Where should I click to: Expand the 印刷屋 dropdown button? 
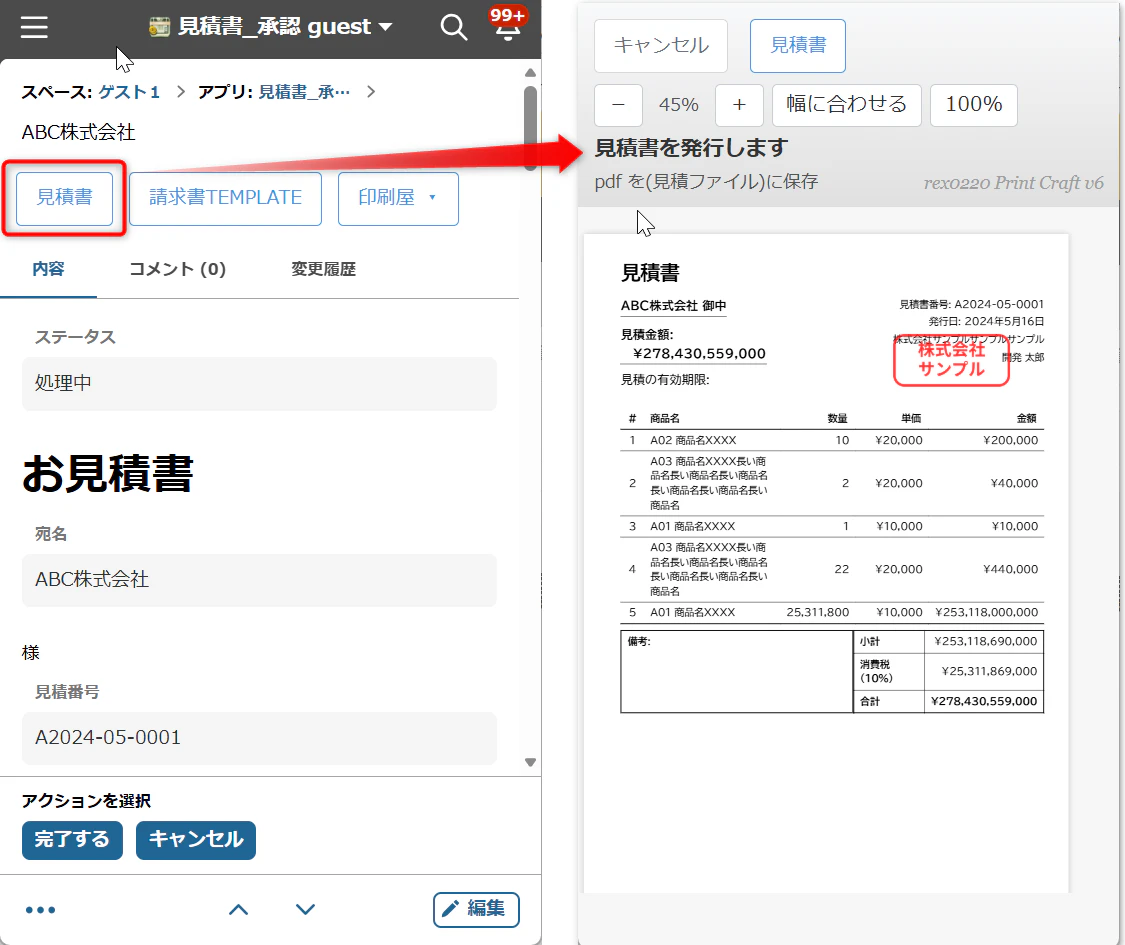tap(398, 199)
